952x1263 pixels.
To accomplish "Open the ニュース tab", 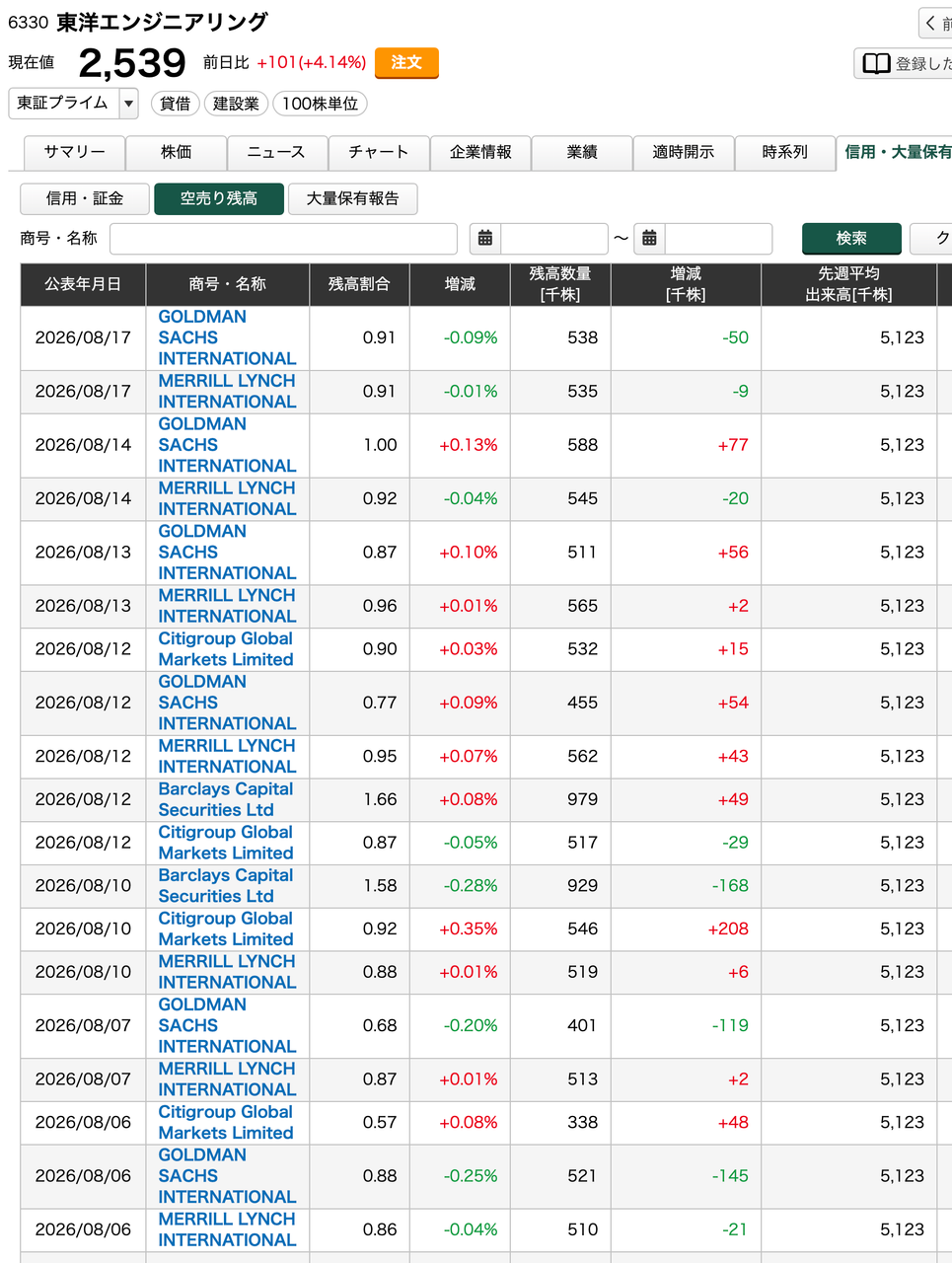I will (276, 152).
